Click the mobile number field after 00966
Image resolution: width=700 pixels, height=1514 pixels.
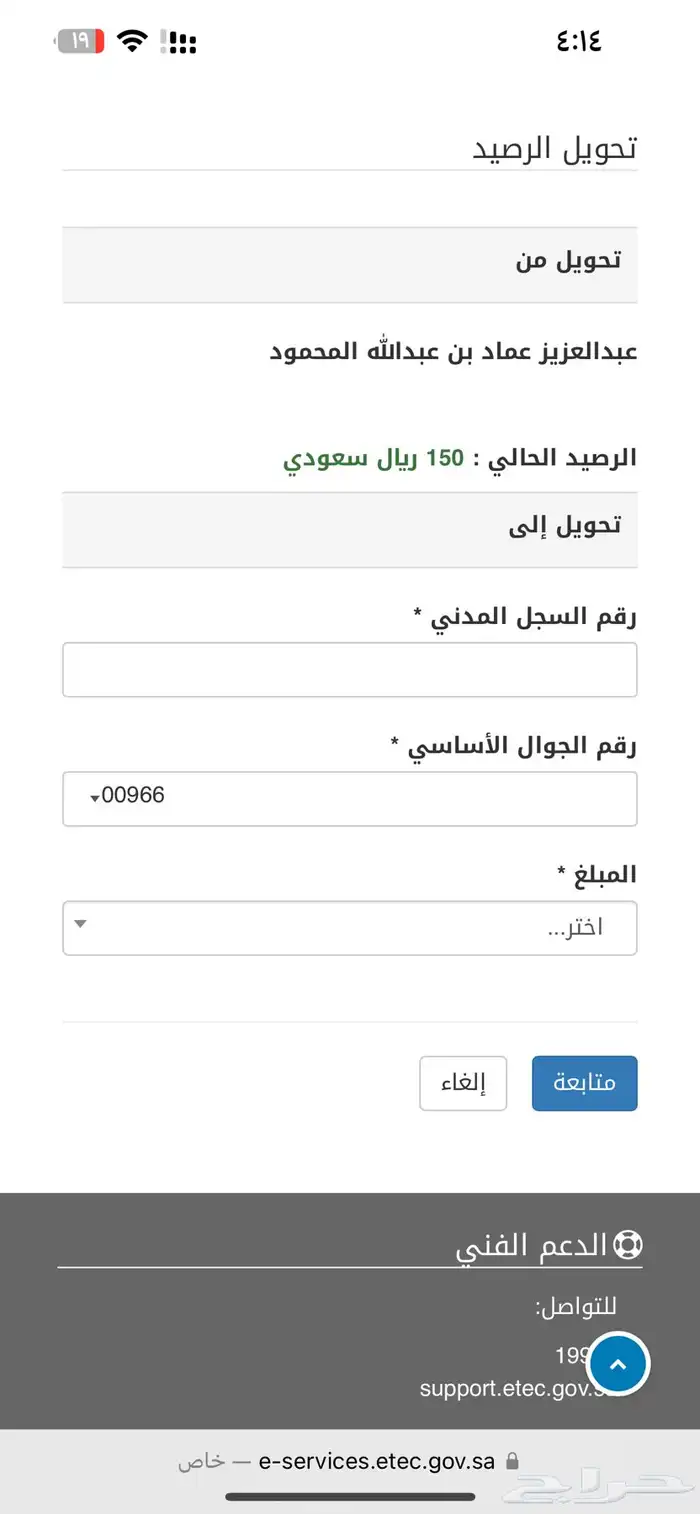coord(400,798)
